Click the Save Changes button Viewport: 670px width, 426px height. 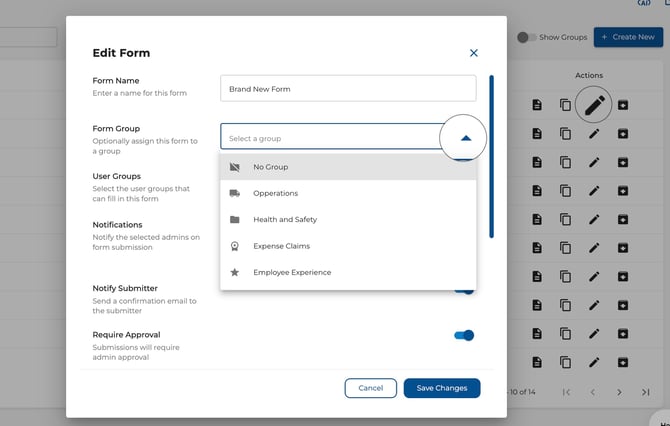[x=442, y=388]
